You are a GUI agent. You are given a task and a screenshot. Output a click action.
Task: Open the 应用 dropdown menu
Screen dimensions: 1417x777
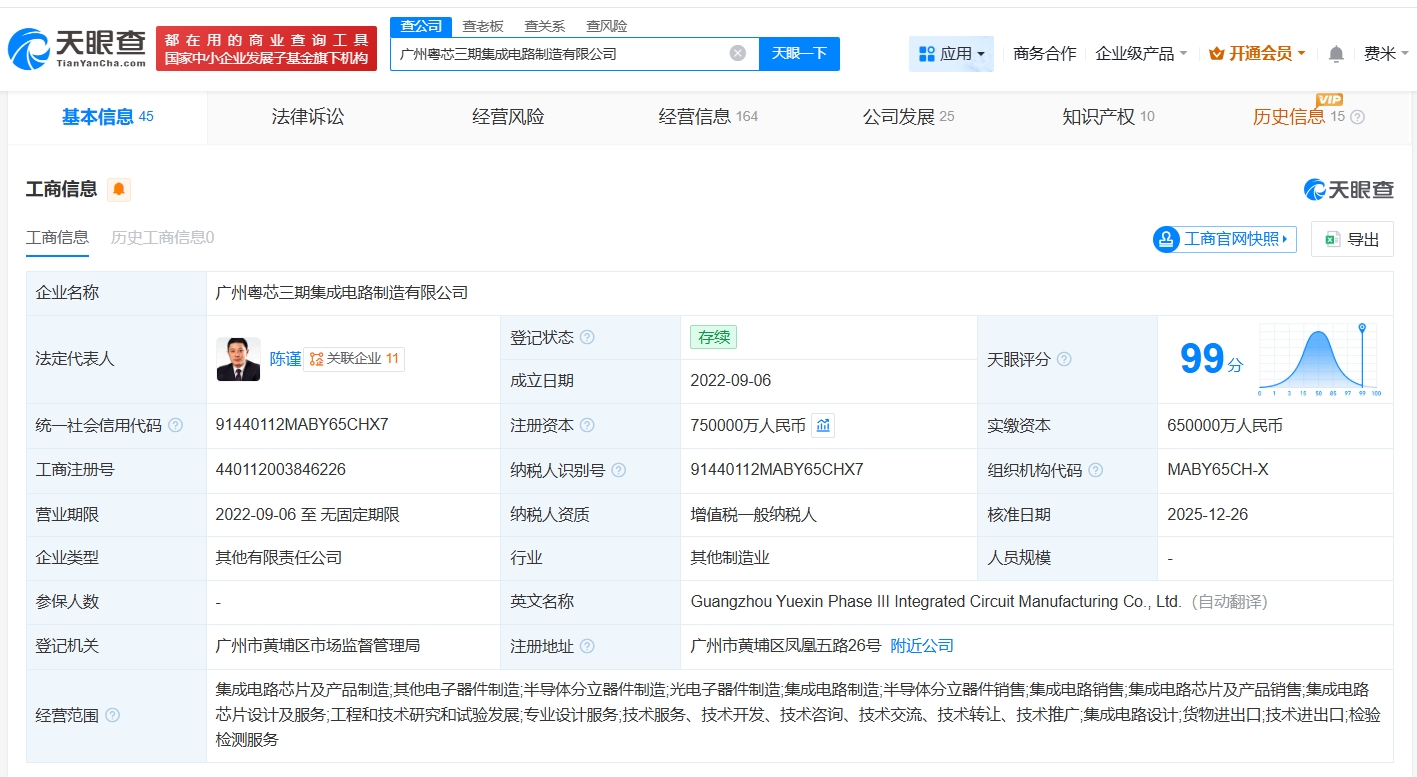coord(951,54)
